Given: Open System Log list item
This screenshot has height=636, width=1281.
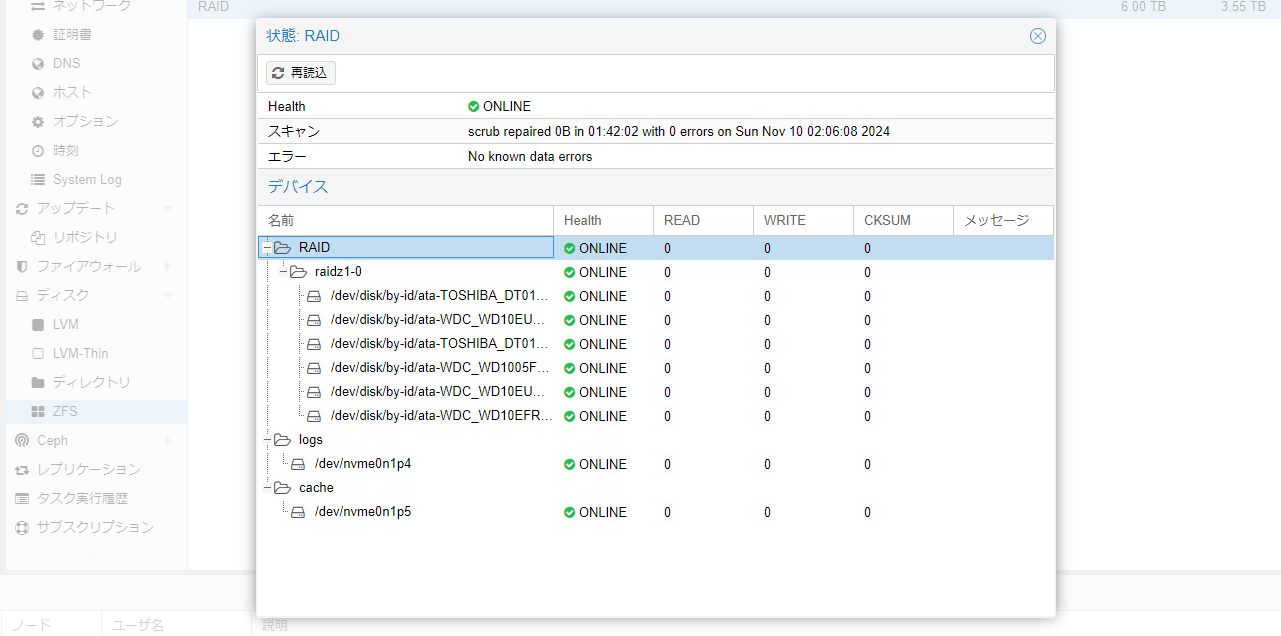Looking at the screenshot, I should point(87,180).
